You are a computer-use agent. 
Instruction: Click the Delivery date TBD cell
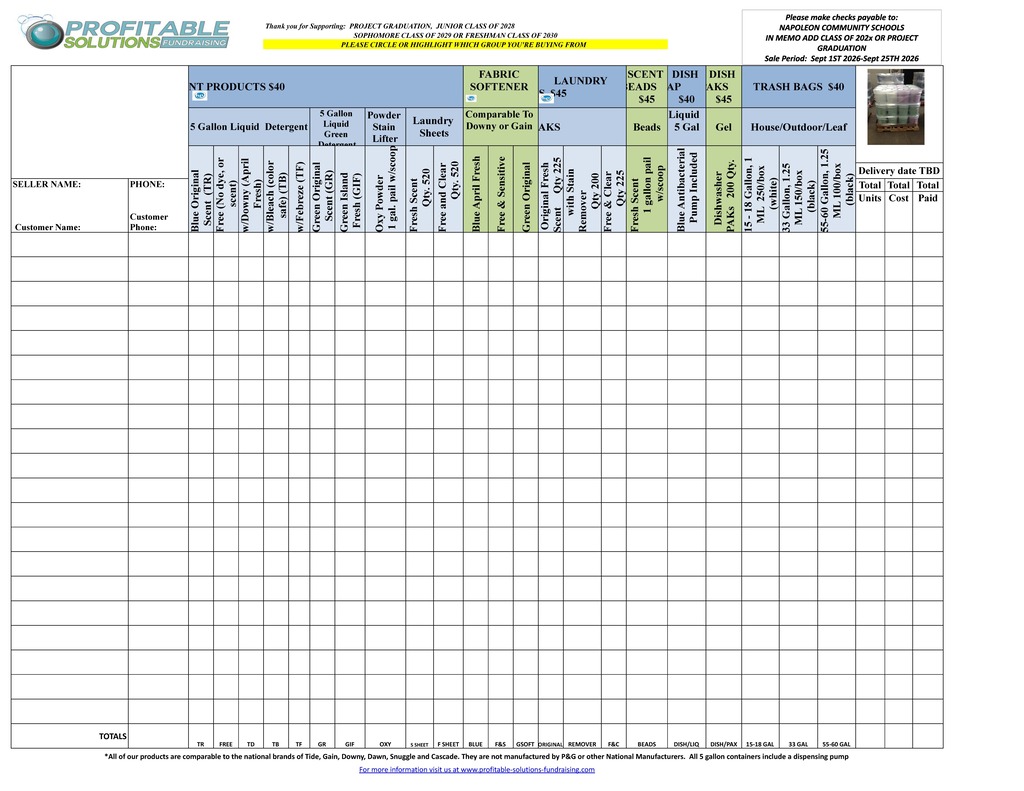point(899,170)
